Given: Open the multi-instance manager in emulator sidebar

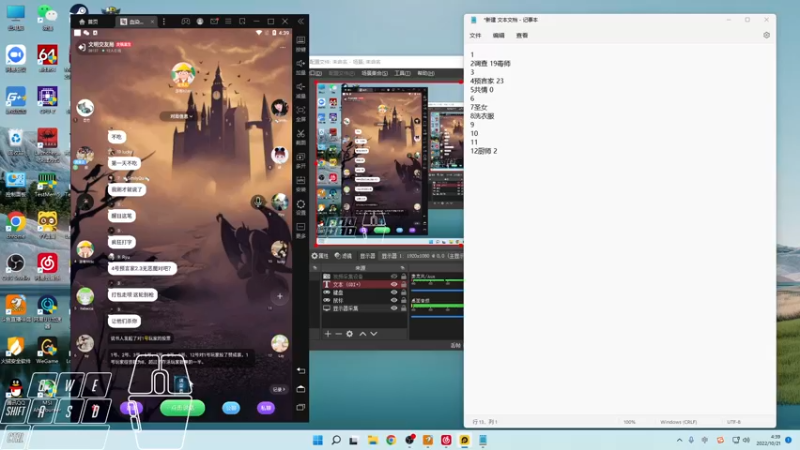Looking at the screenshot, I should (301, 157).
